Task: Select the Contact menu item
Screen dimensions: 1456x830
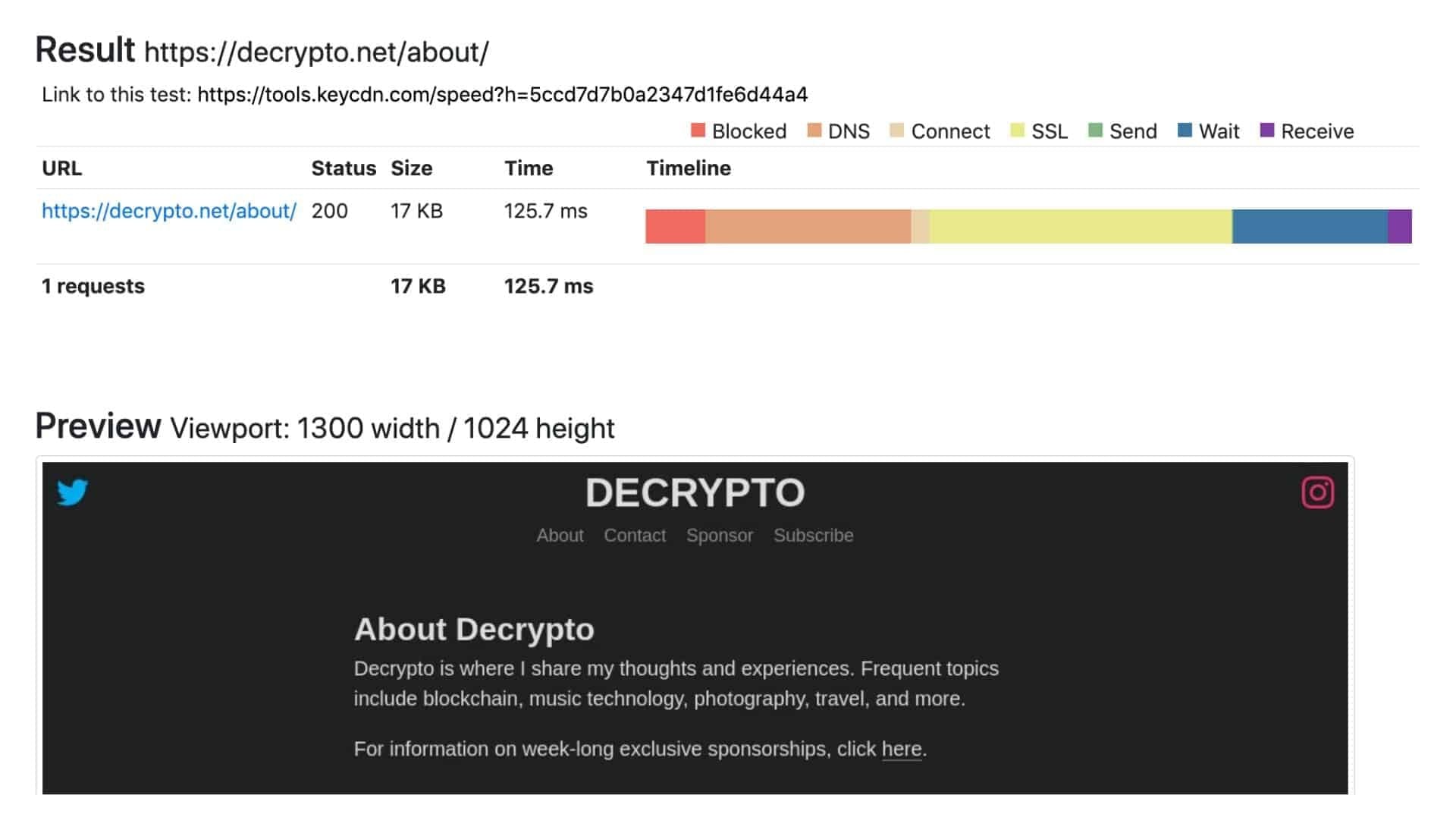Action: [635, 535]
